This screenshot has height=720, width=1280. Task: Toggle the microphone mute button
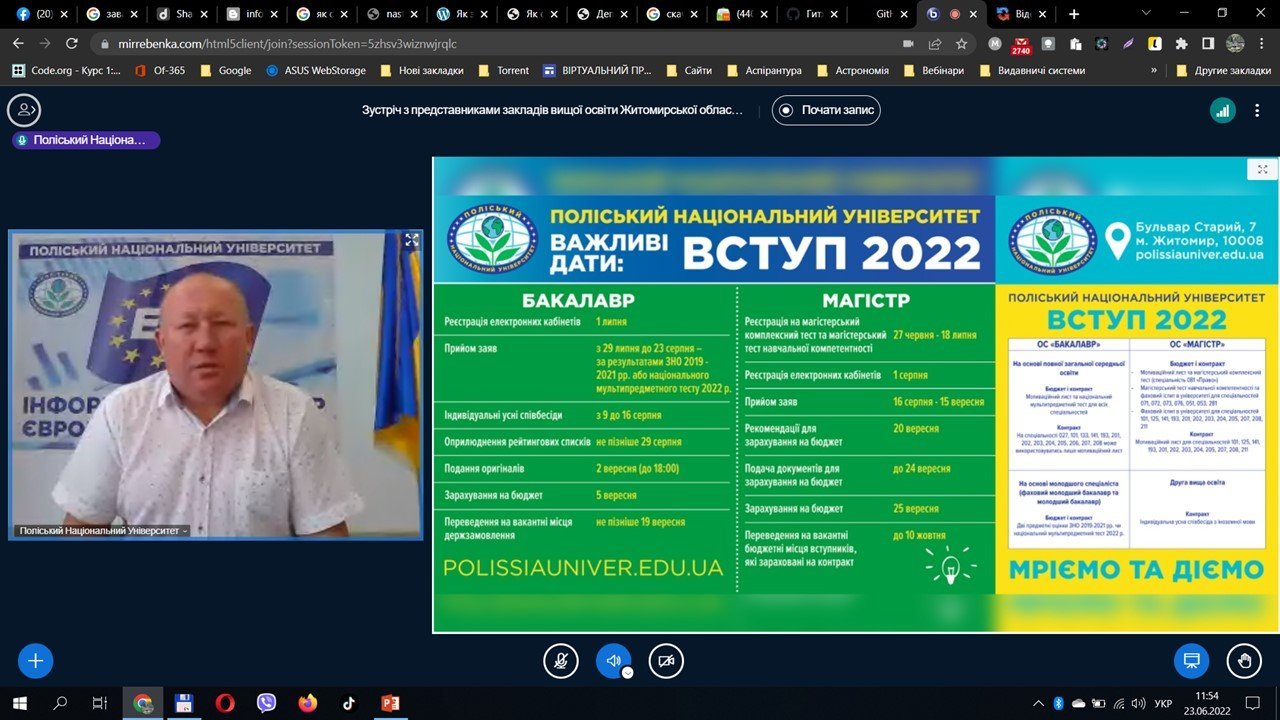561,660
